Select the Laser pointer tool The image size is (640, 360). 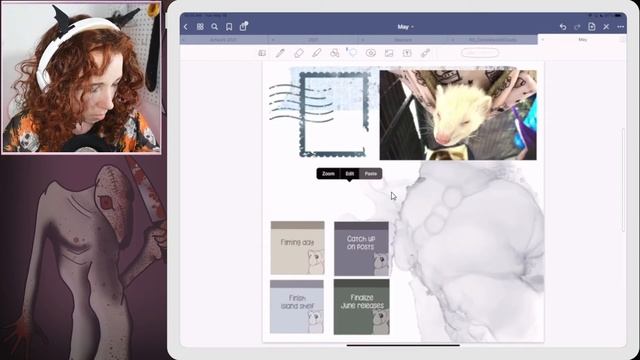[425, 53]
